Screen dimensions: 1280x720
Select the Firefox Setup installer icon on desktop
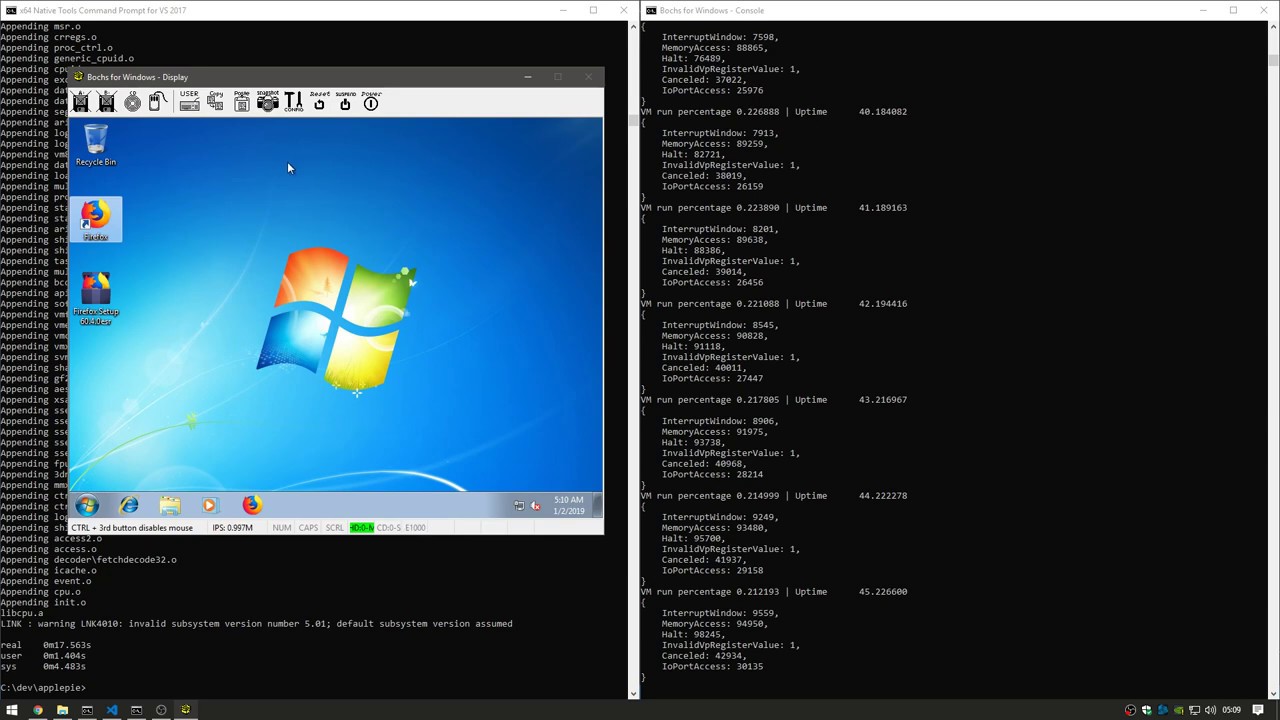[x=96, y=298]
